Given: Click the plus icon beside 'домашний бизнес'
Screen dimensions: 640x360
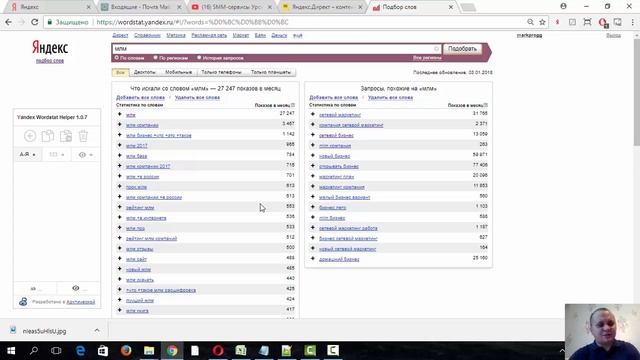Looking at the screenshot, I should point(313,259).
